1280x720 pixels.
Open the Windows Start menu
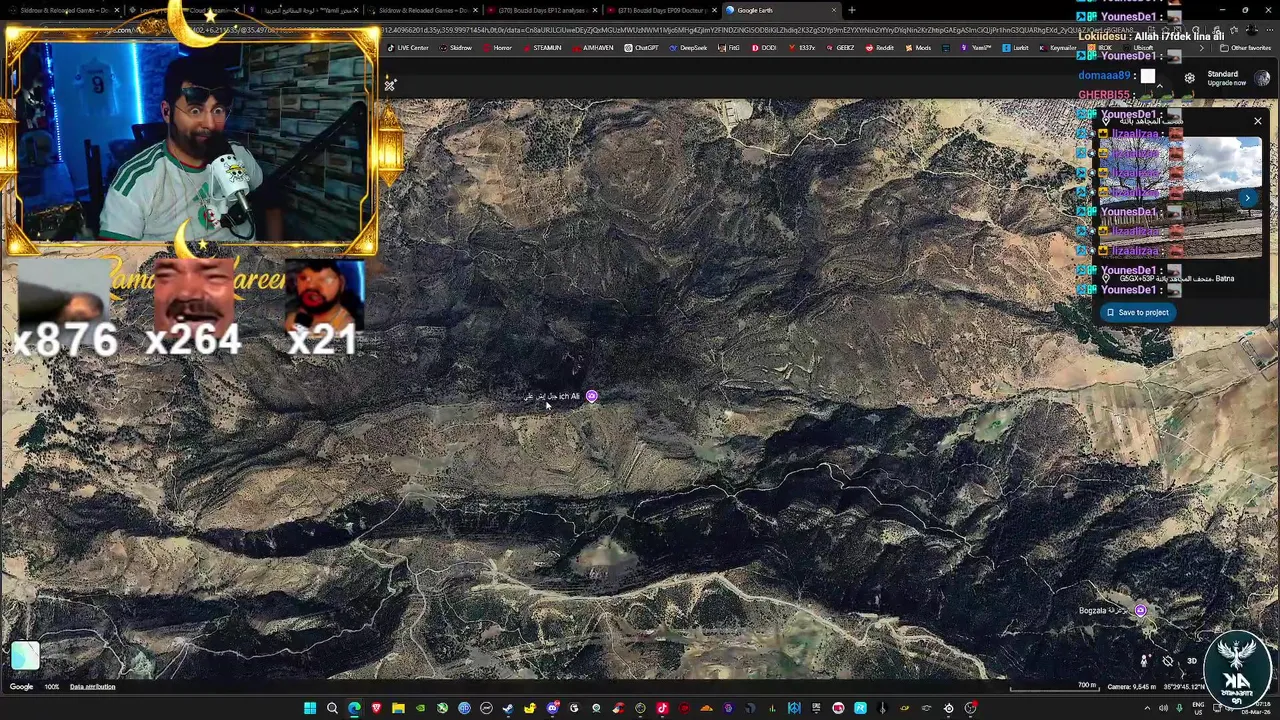point(310,708)
